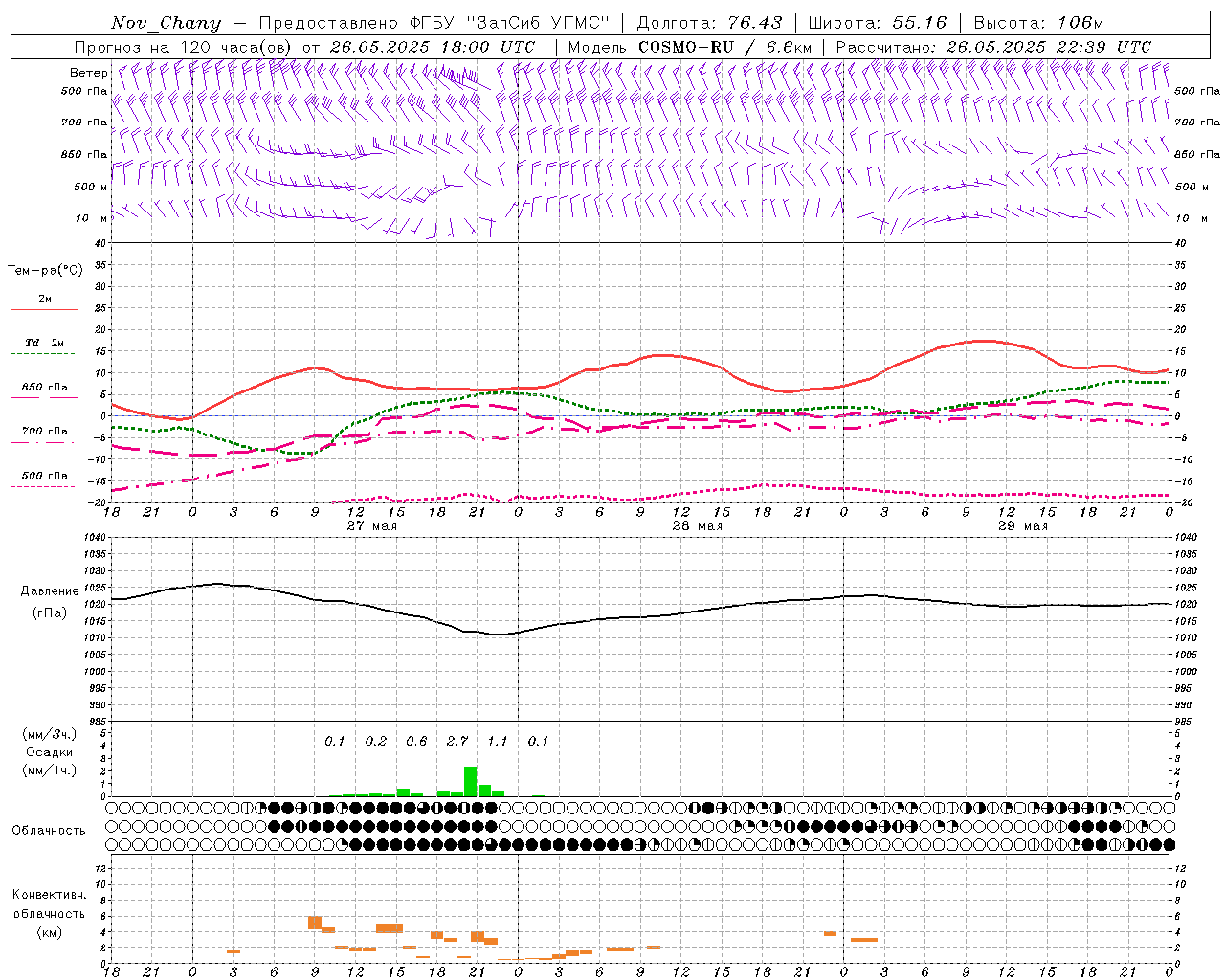
Task: Select 'Прогноз на 120 часа(ов)' forecast text
Action: coord(184,46)
